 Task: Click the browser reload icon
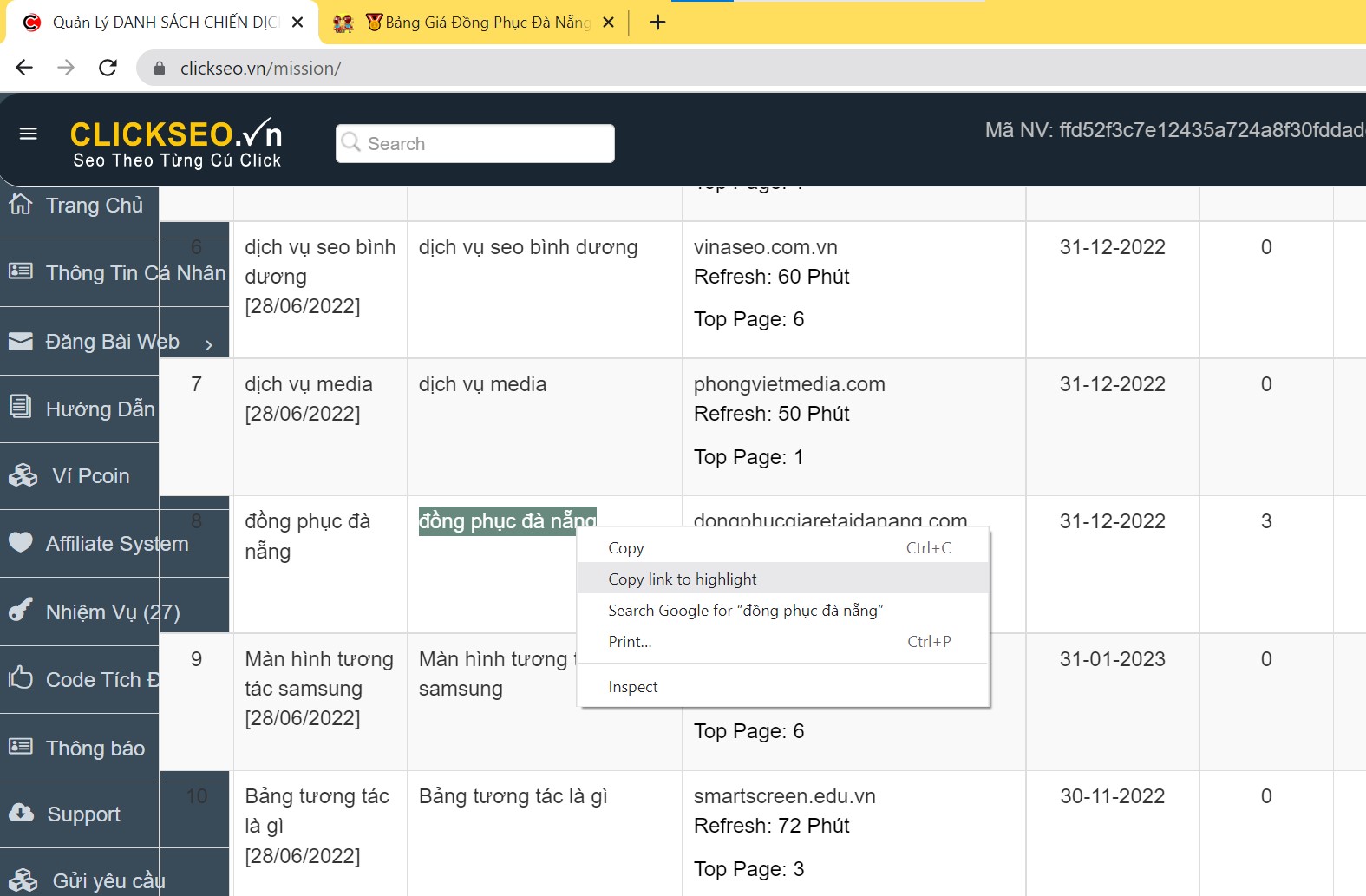pos(108,68)
